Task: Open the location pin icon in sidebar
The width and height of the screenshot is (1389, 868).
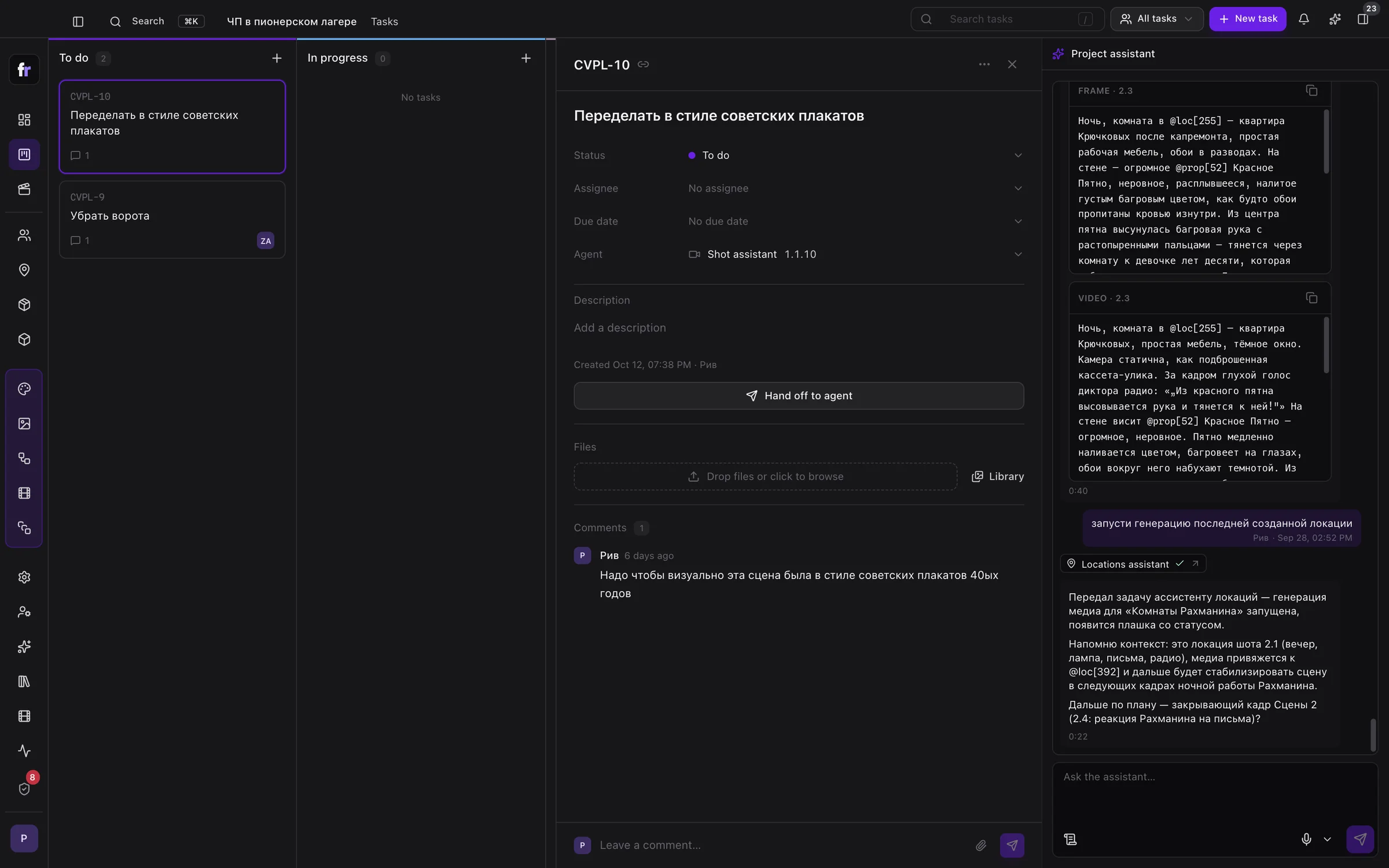Action: (x=24, y=270)
